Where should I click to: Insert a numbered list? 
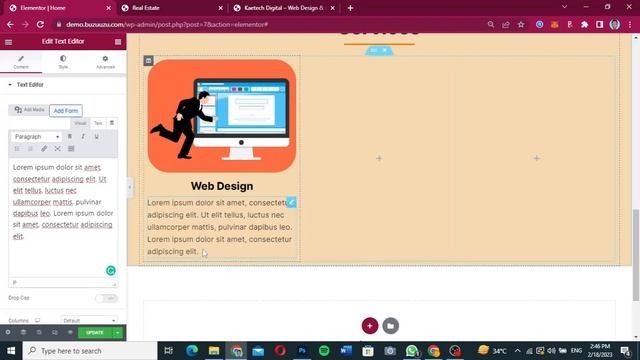pyautogui.click(x=30, y=149)
